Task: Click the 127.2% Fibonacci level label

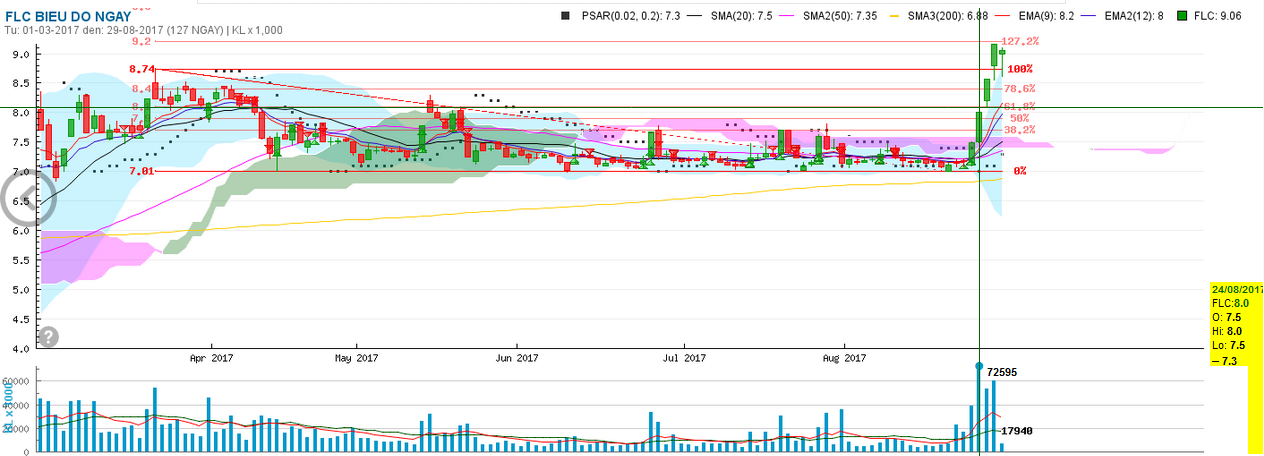Action: pyautogui.click(x=1019, y=42)
